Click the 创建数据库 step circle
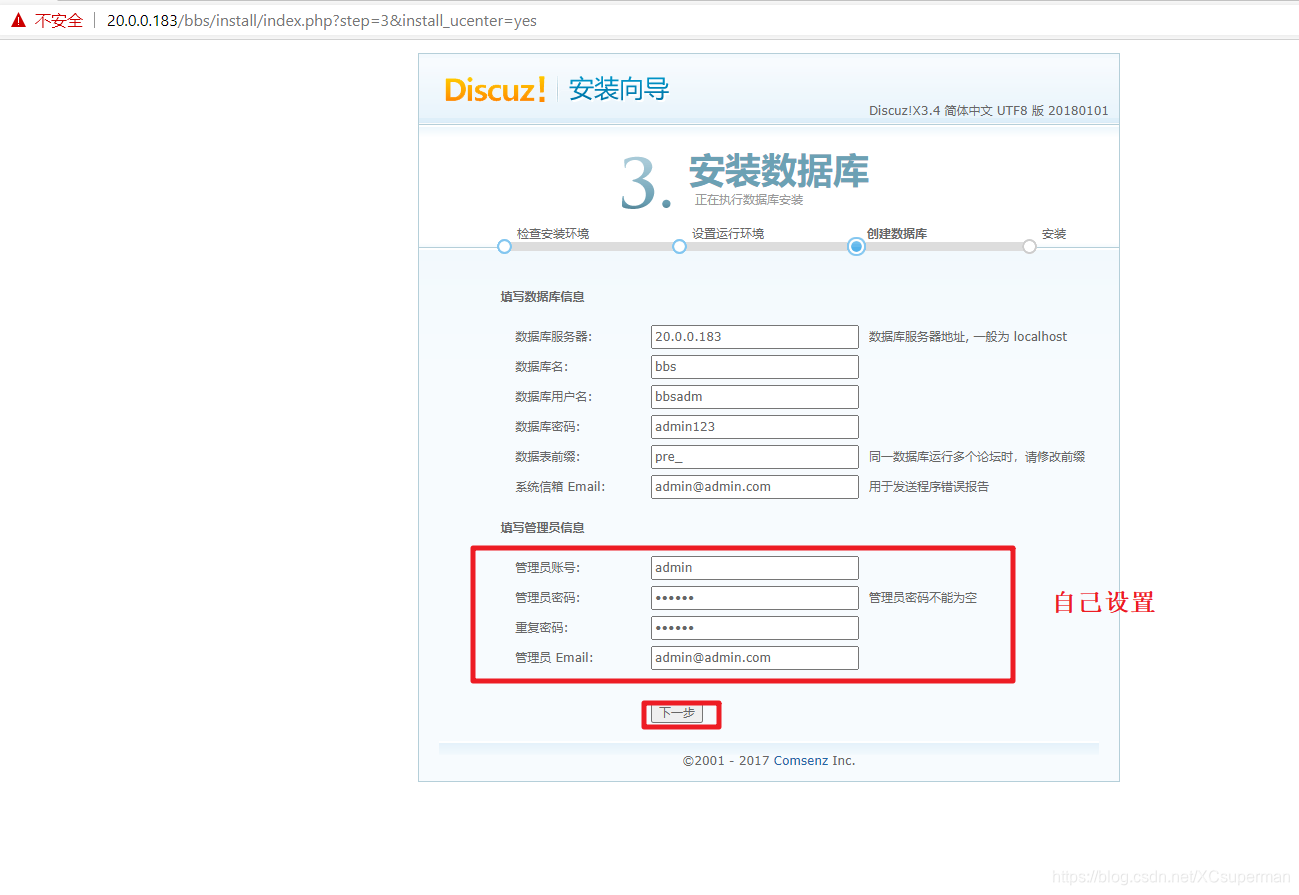 pyautogui.click(x=856, y=247)
